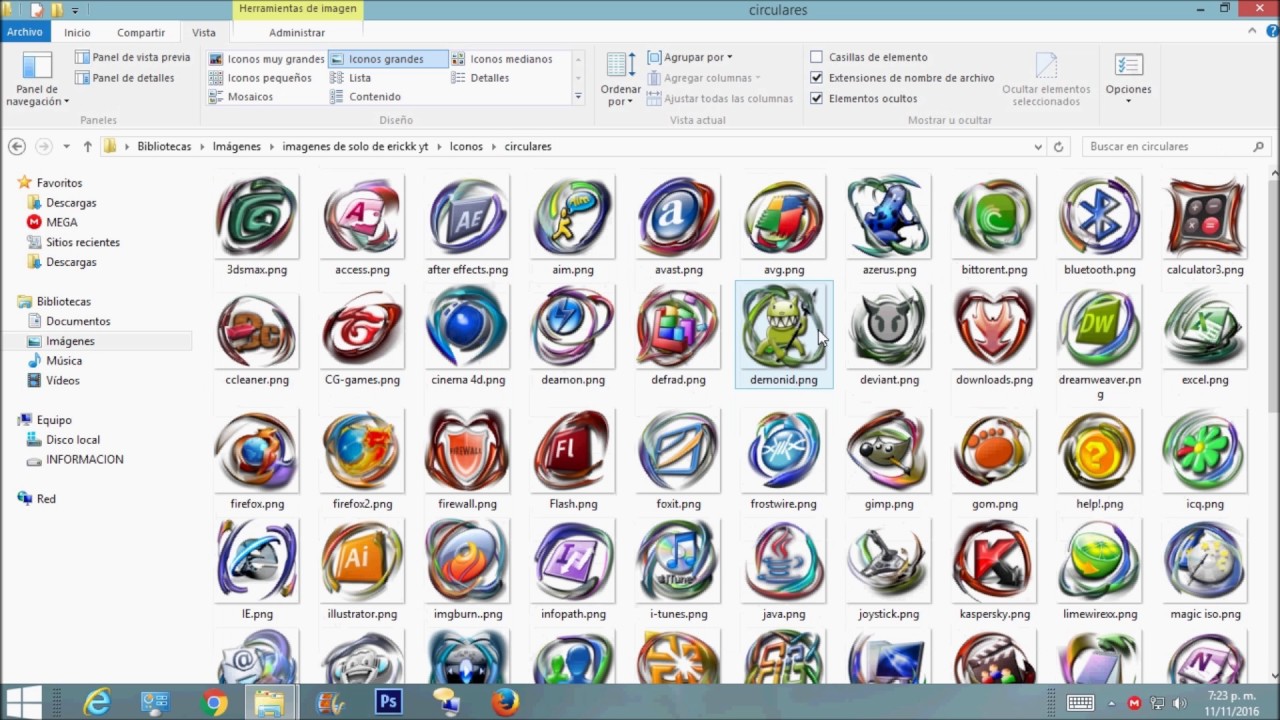Open address bar history dropdown
1280x720 pixels.
(1037, 146)
